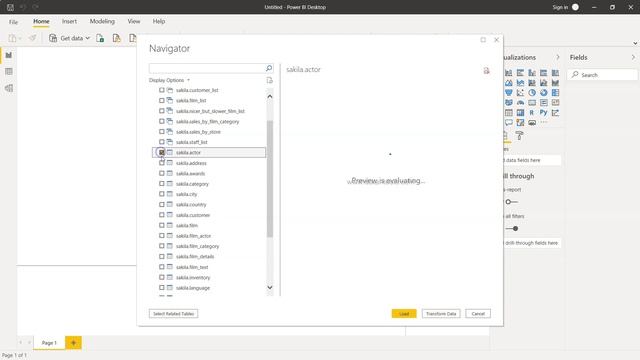Select the R script visual
The image size is (640, 360).
(531, 113)
